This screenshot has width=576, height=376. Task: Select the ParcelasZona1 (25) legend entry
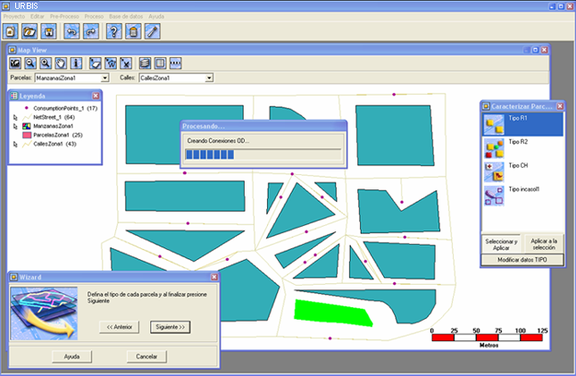[58, 135]
